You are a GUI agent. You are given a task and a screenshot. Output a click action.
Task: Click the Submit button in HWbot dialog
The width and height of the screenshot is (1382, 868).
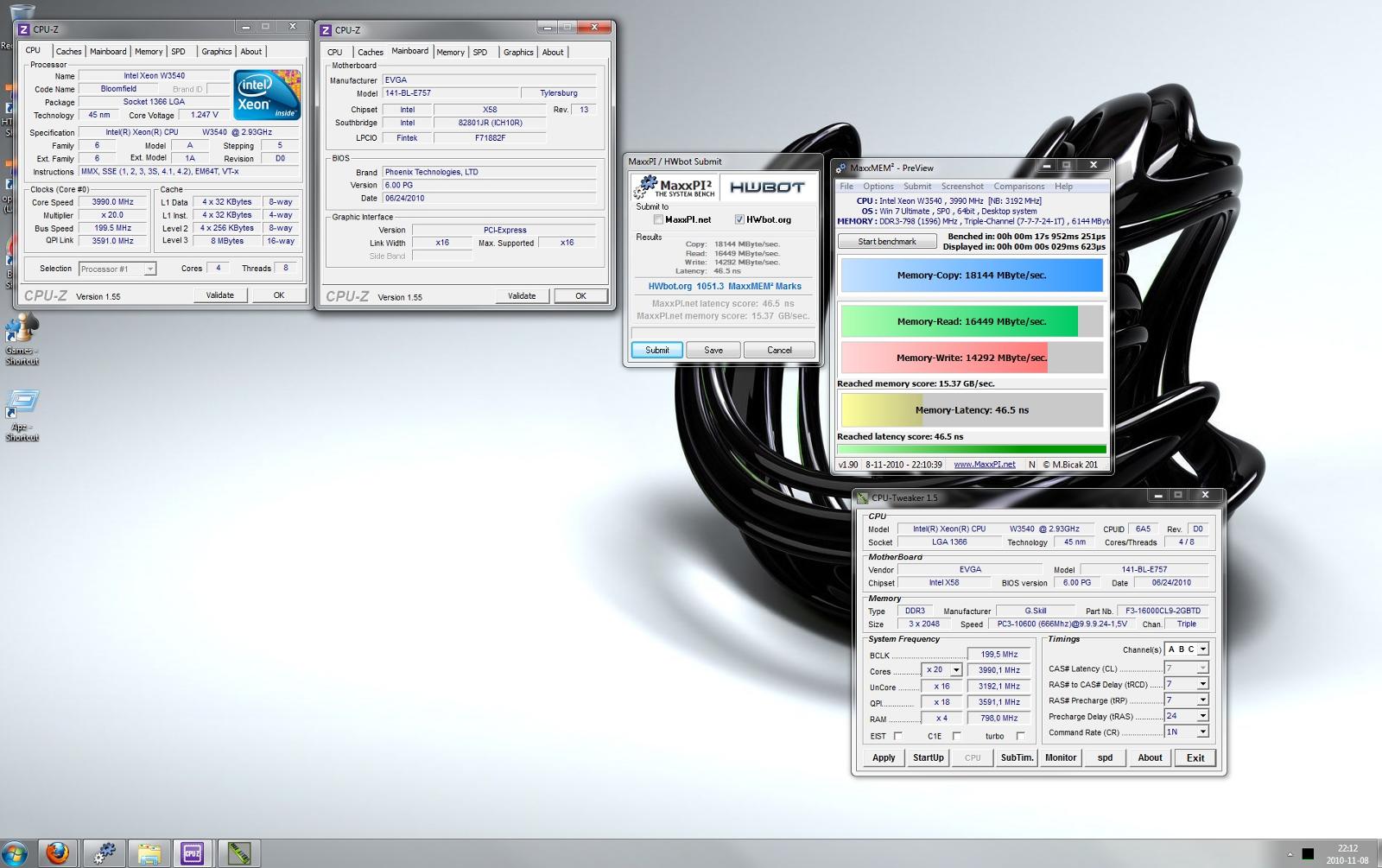[x=657, y=350]
